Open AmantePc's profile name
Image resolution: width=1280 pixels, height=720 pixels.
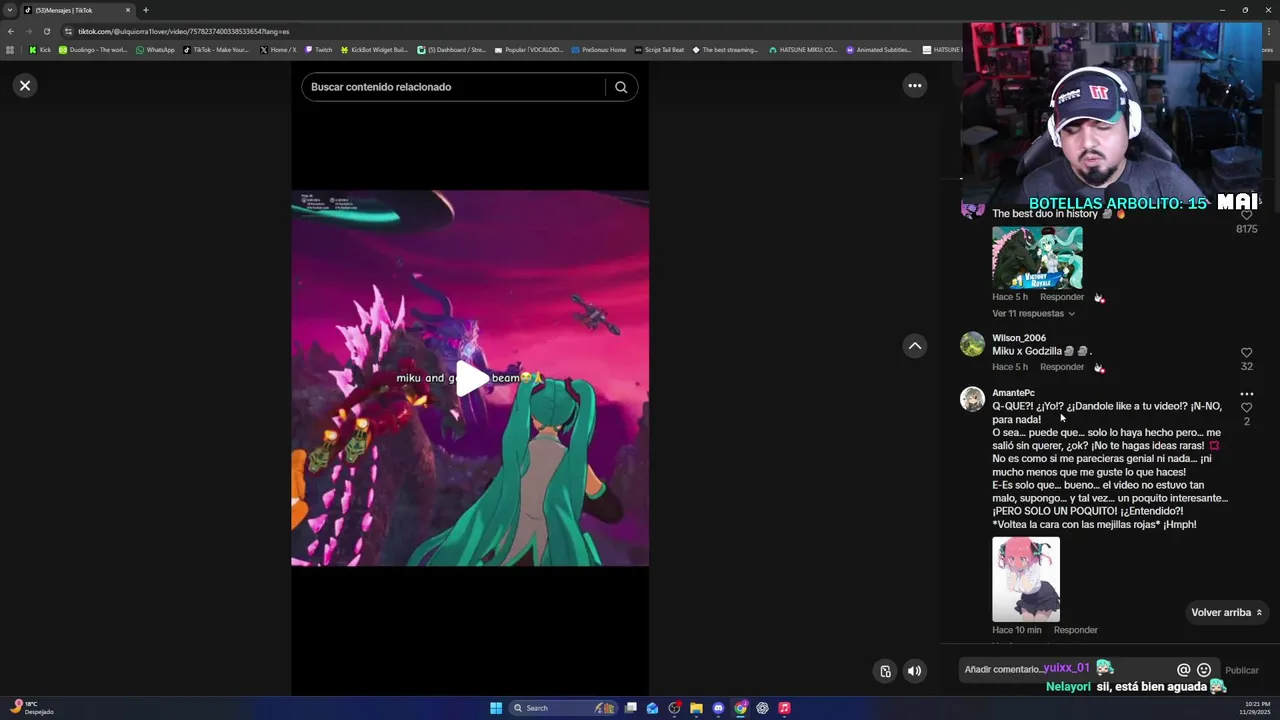pos(1013,393)
